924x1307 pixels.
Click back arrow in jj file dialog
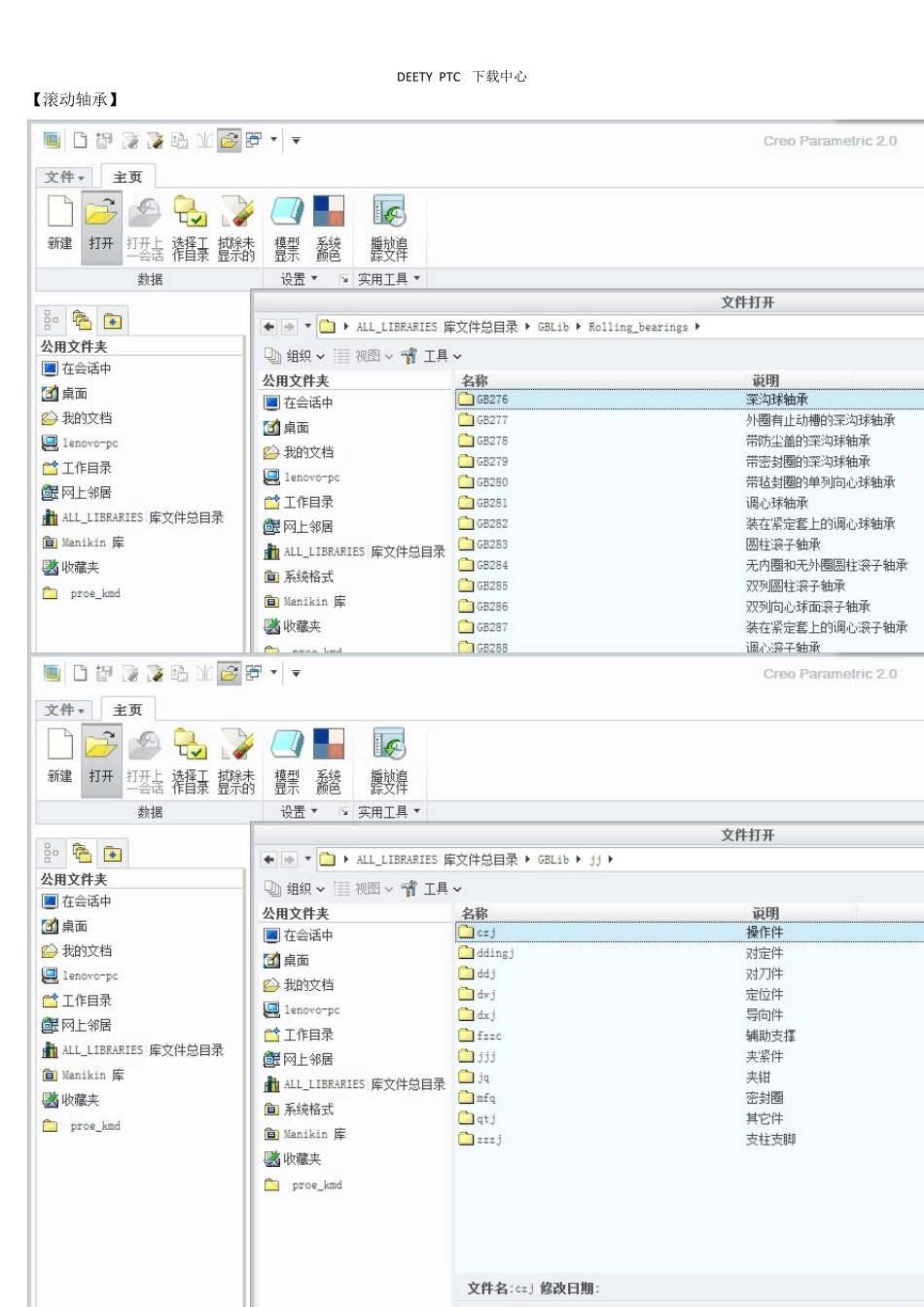(268, 860)
